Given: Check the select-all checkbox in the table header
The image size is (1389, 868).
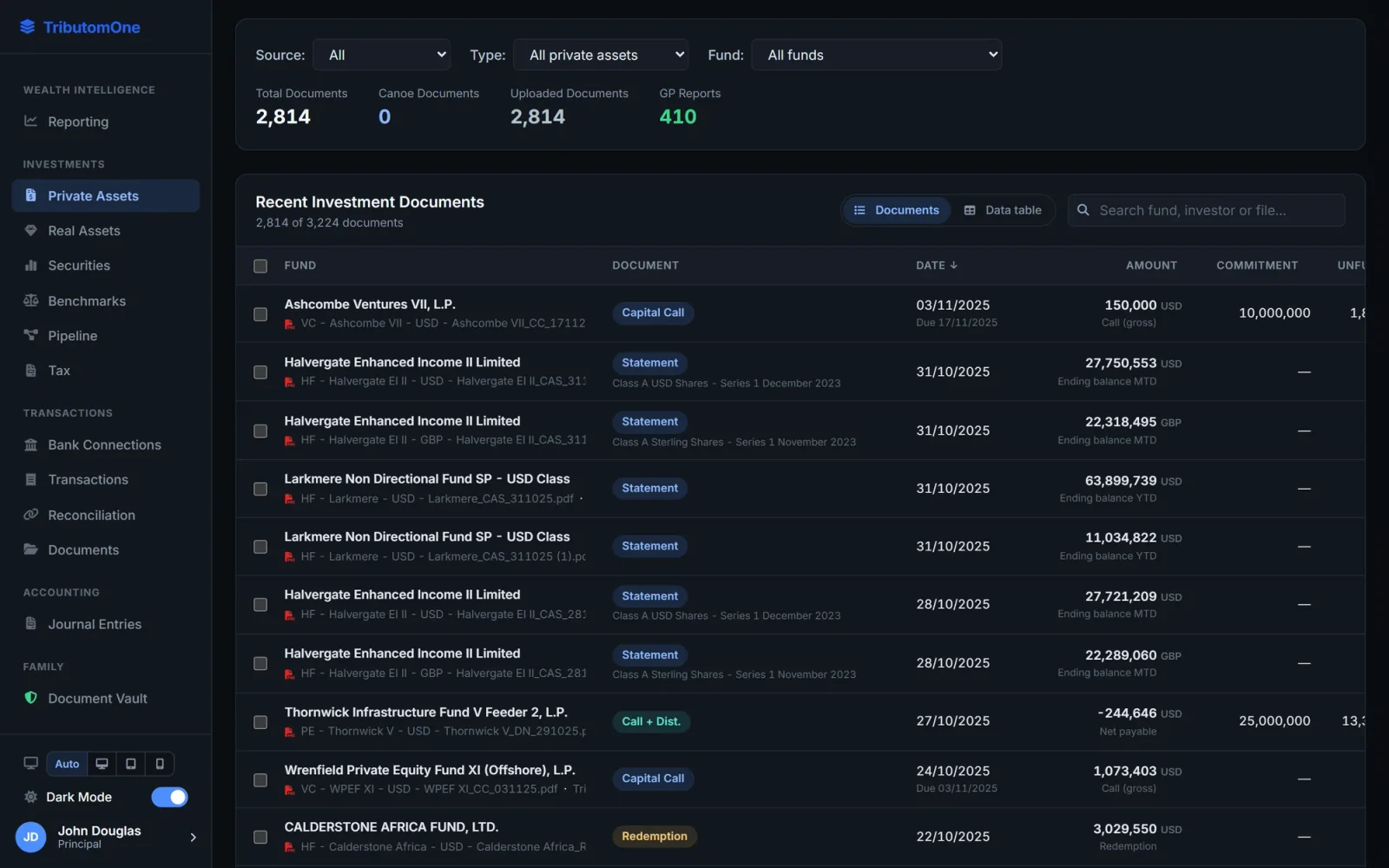Looking at the screenshot, I should pyautogui.click(x=260, y=266).
